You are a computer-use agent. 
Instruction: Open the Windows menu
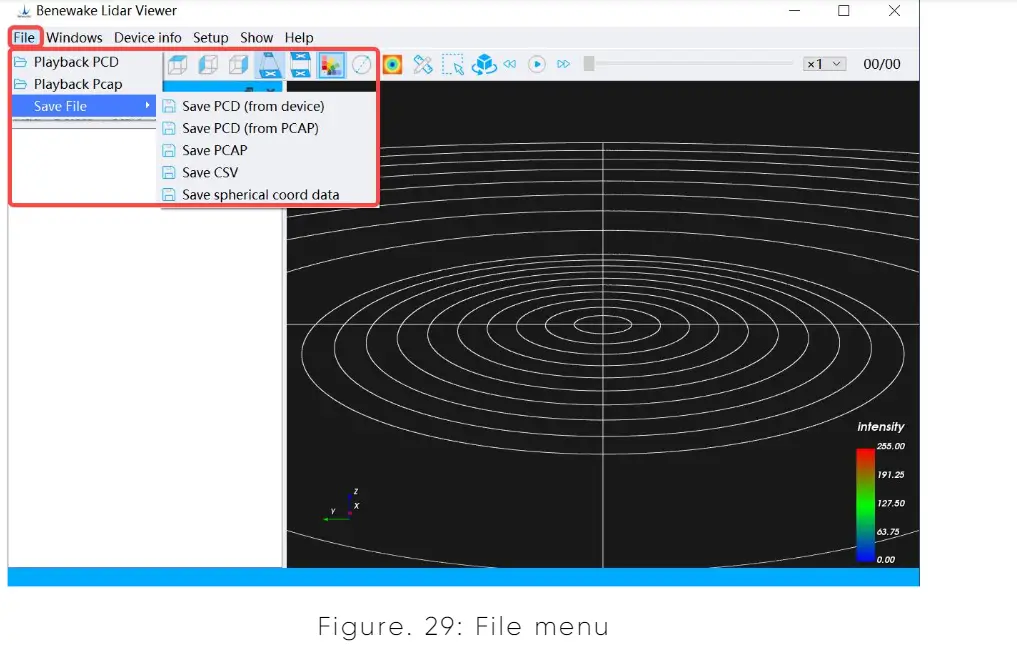tap(74, 38)
